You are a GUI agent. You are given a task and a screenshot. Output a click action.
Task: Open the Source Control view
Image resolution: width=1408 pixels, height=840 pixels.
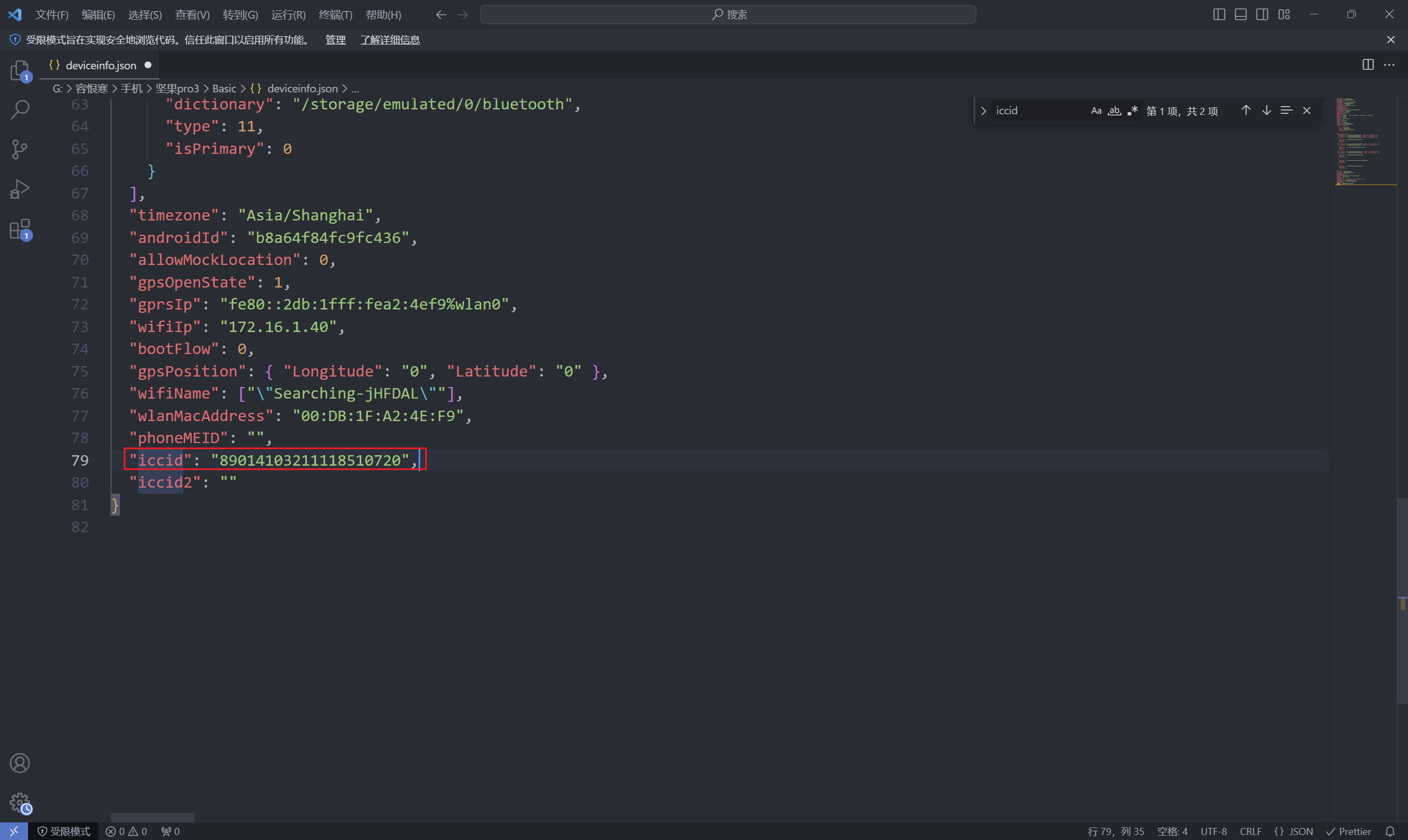(x=20, y=150)
